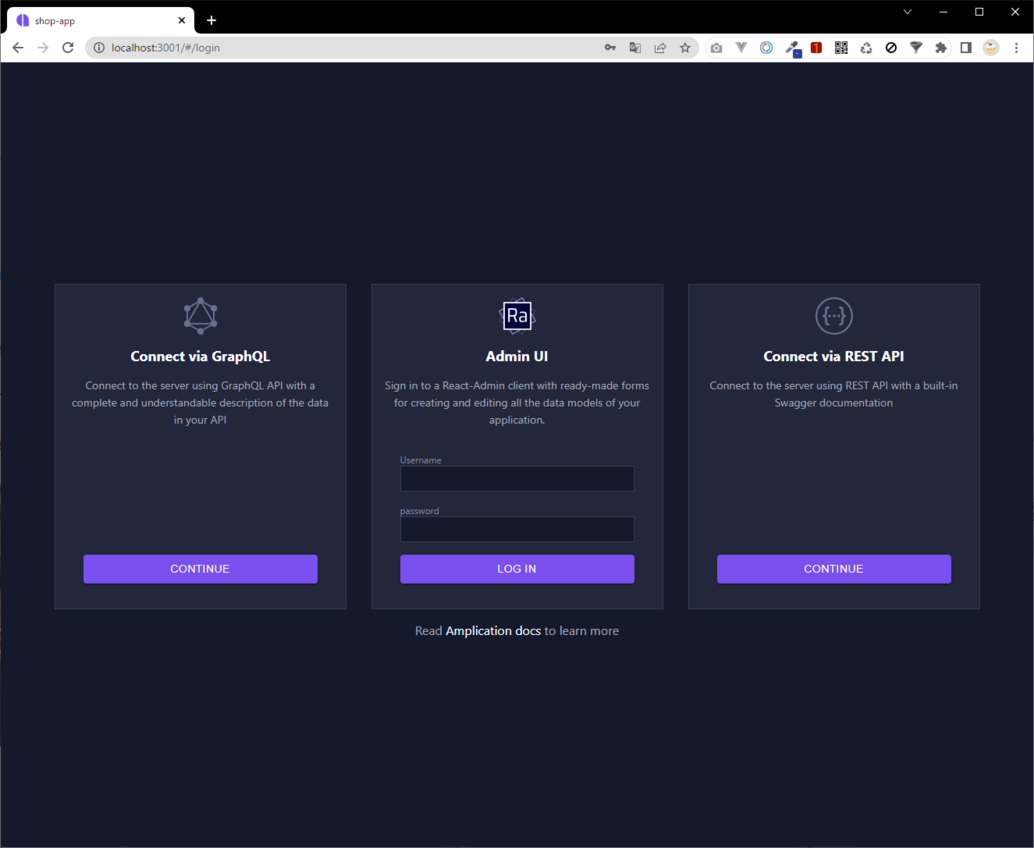1034x848 pixels.
Task: Open the Extensions puzzle menu
Action: [x=941, y=47]
